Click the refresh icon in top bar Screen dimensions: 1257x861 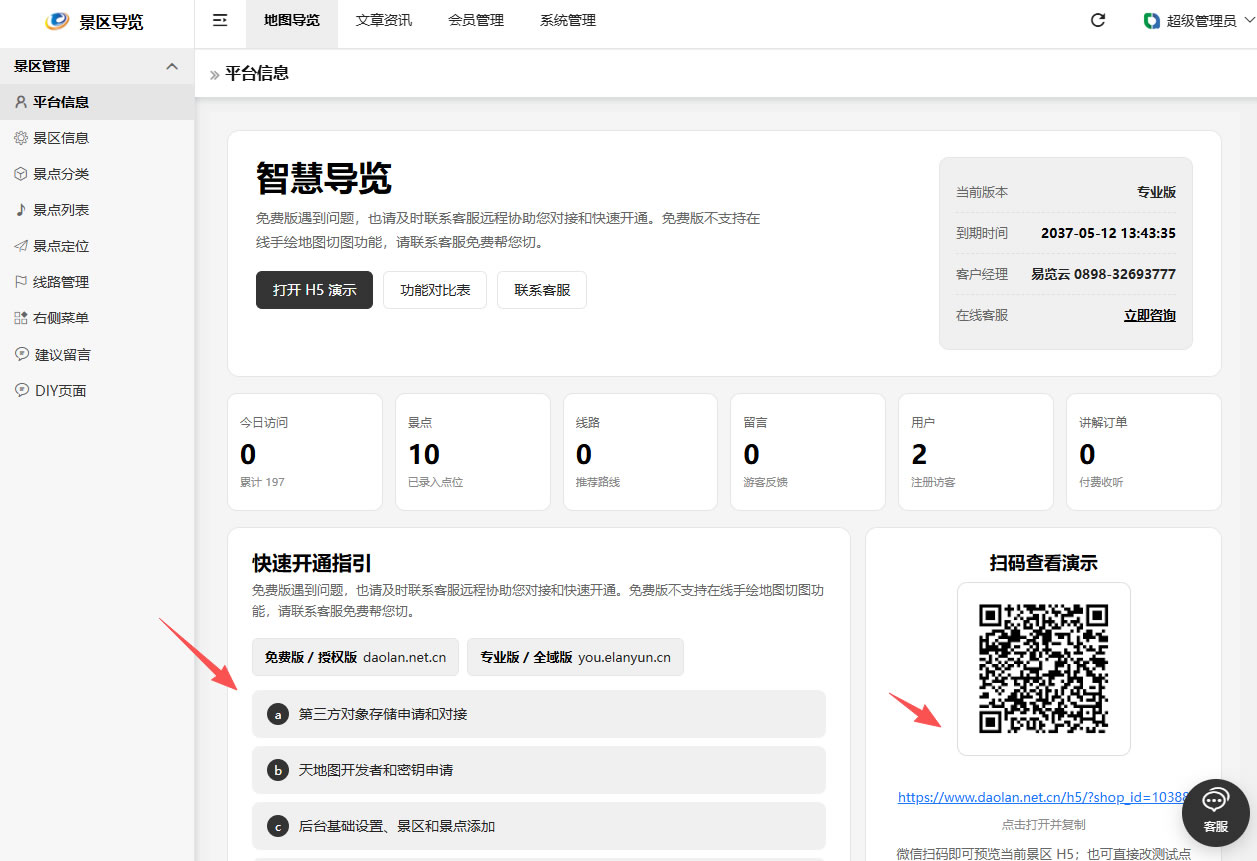1097,20
